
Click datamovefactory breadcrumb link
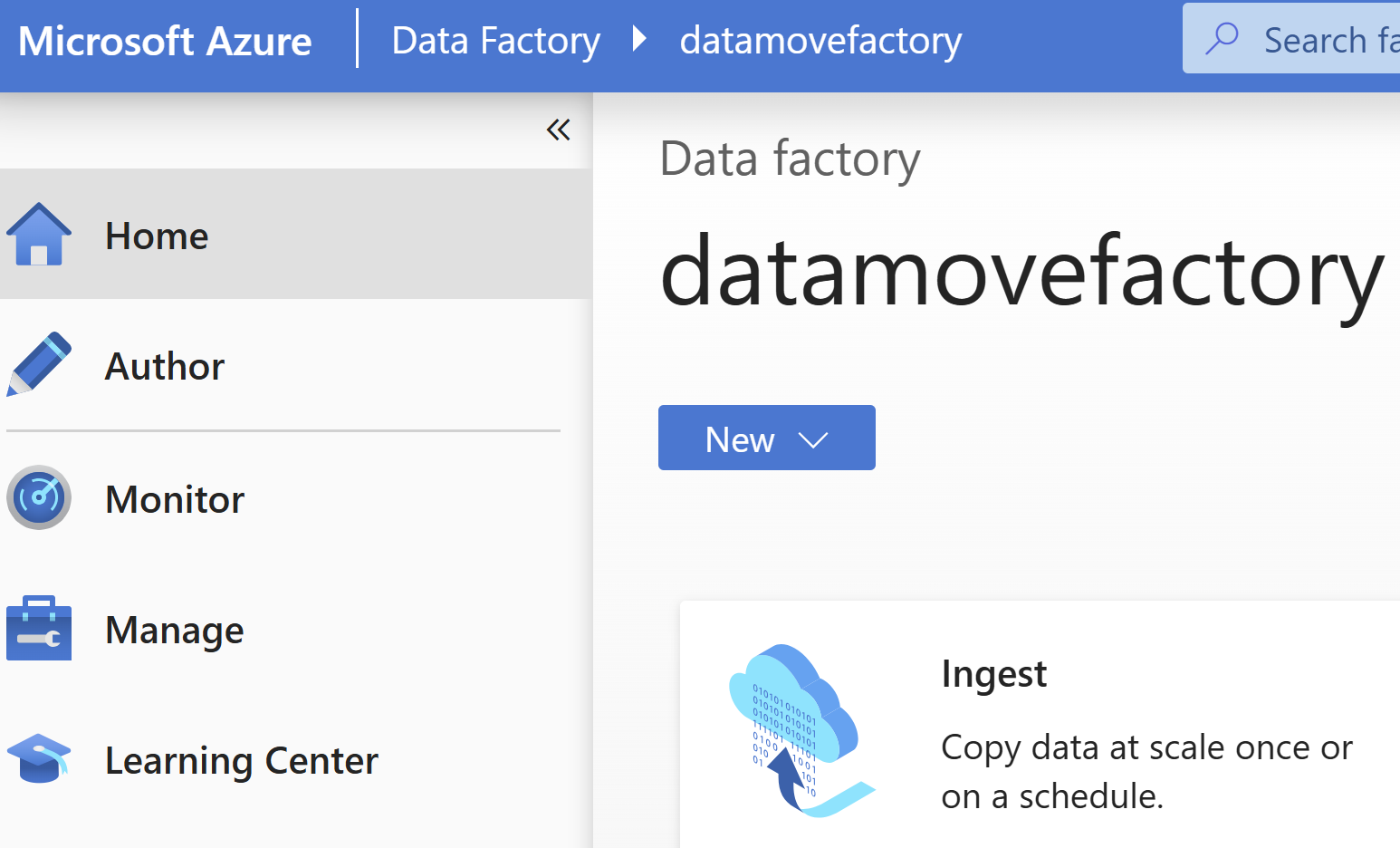(820, 41)
